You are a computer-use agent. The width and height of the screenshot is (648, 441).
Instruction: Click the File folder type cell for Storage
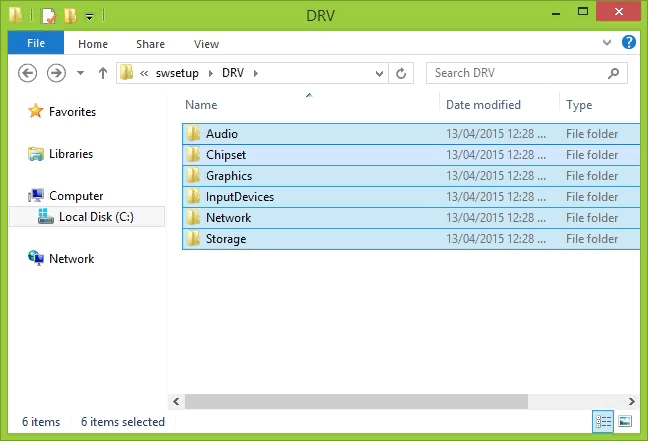tap(592, 239)
